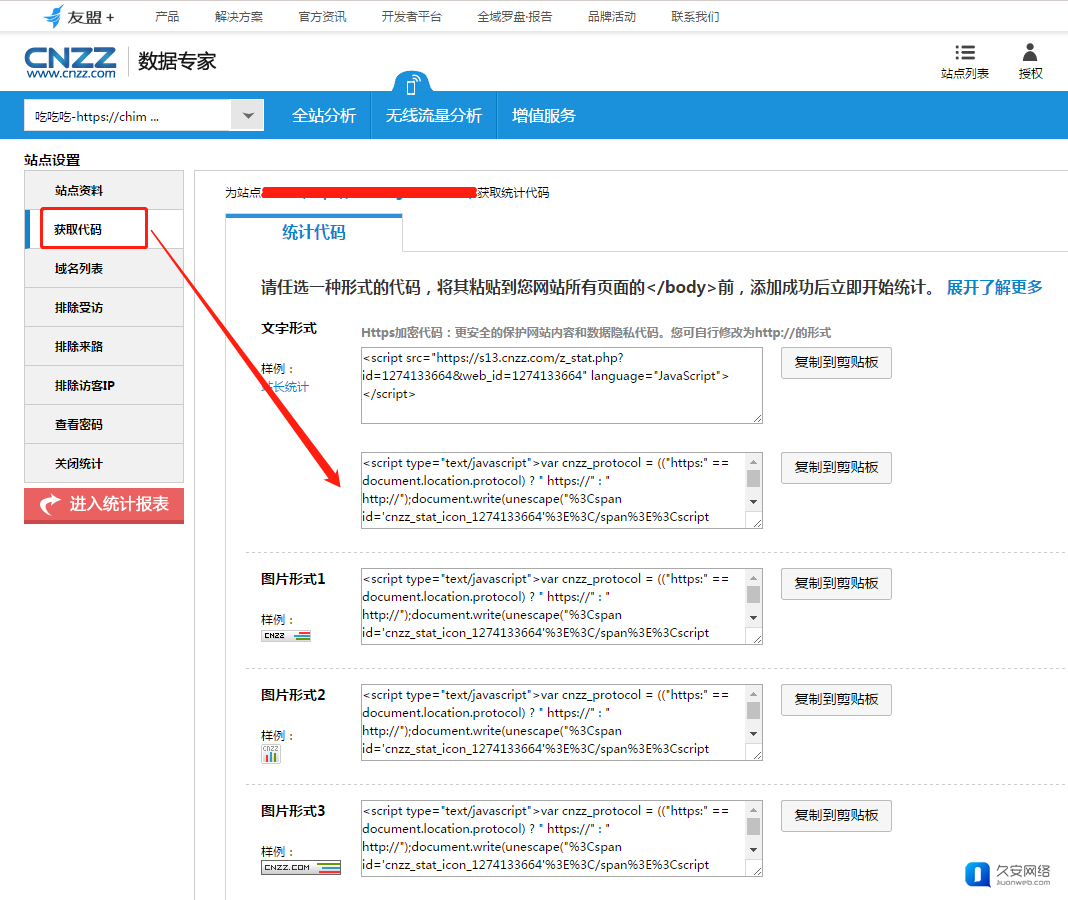Switch to the 增值服务 tab
Screen dimensions: 1068x900
click(x=544, y=116)
